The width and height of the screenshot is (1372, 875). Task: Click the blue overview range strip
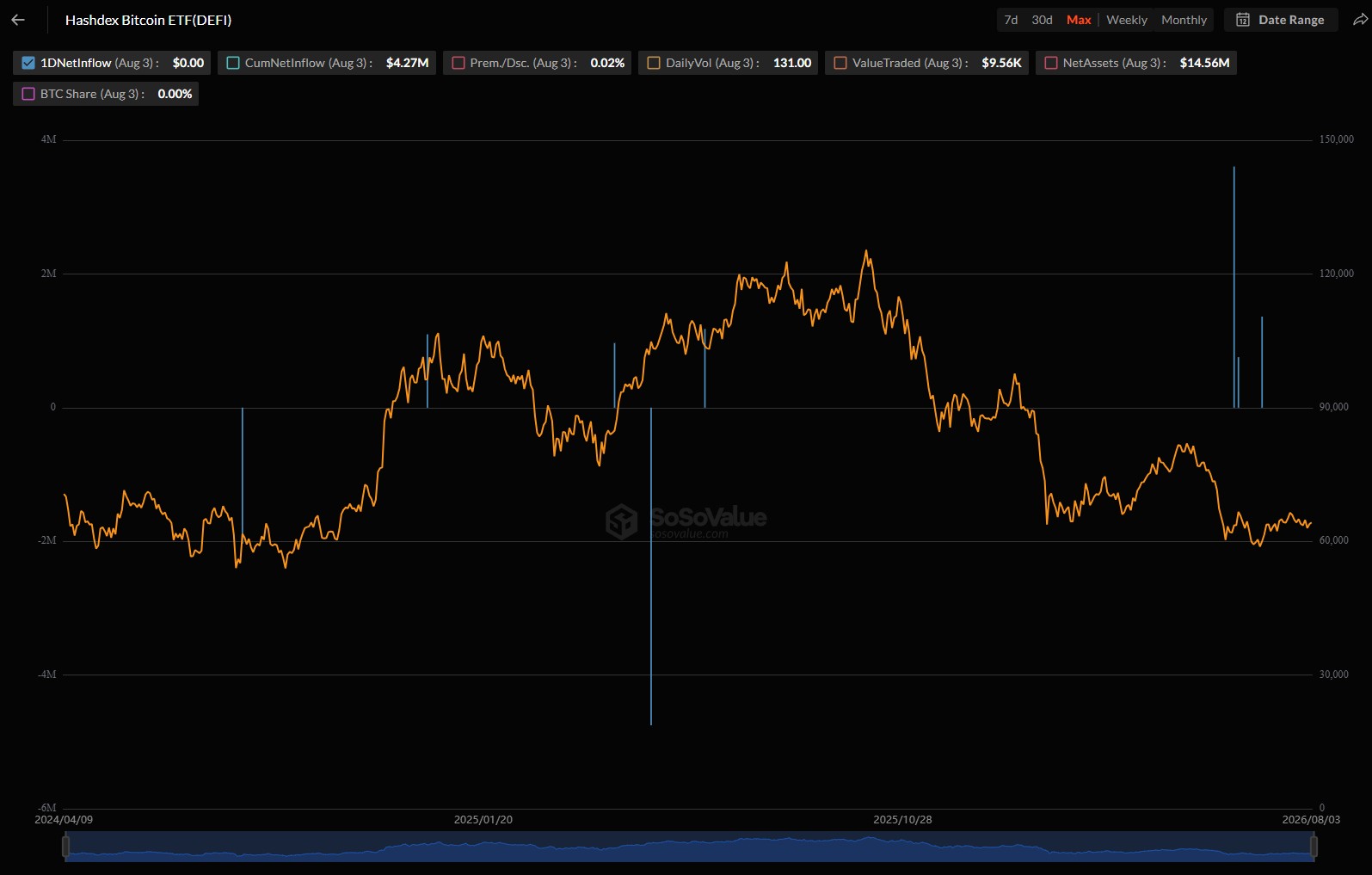[690, 847]
